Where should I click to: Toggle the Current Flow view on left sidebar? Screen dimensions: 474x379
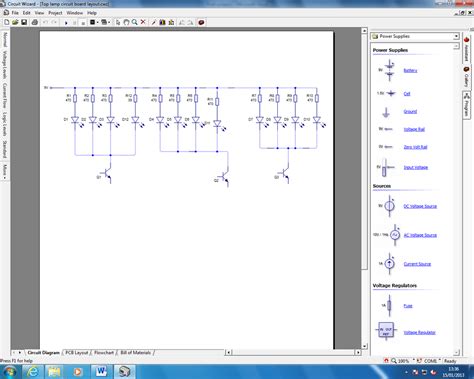pos(5,96)
